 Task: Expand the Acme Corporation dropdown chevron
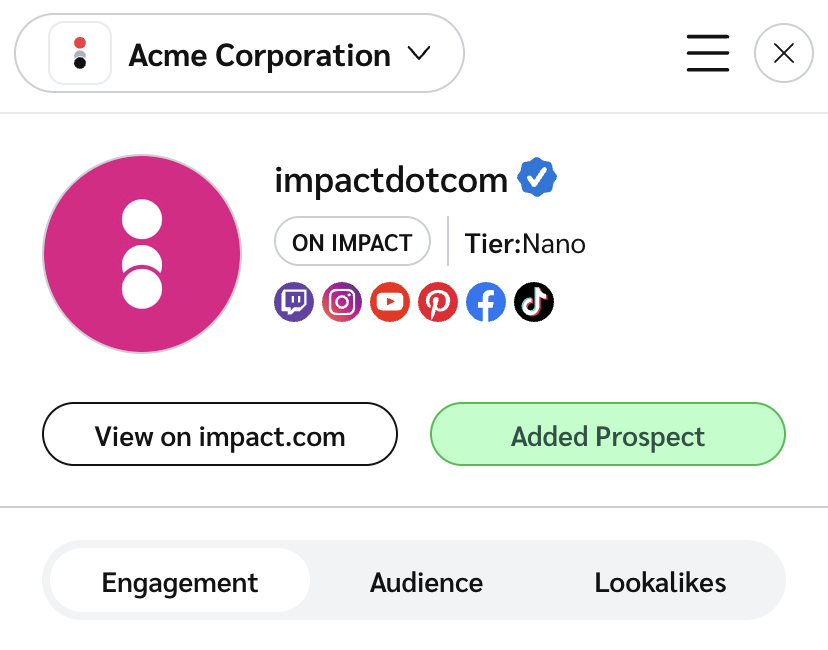[x=419, y=53]
